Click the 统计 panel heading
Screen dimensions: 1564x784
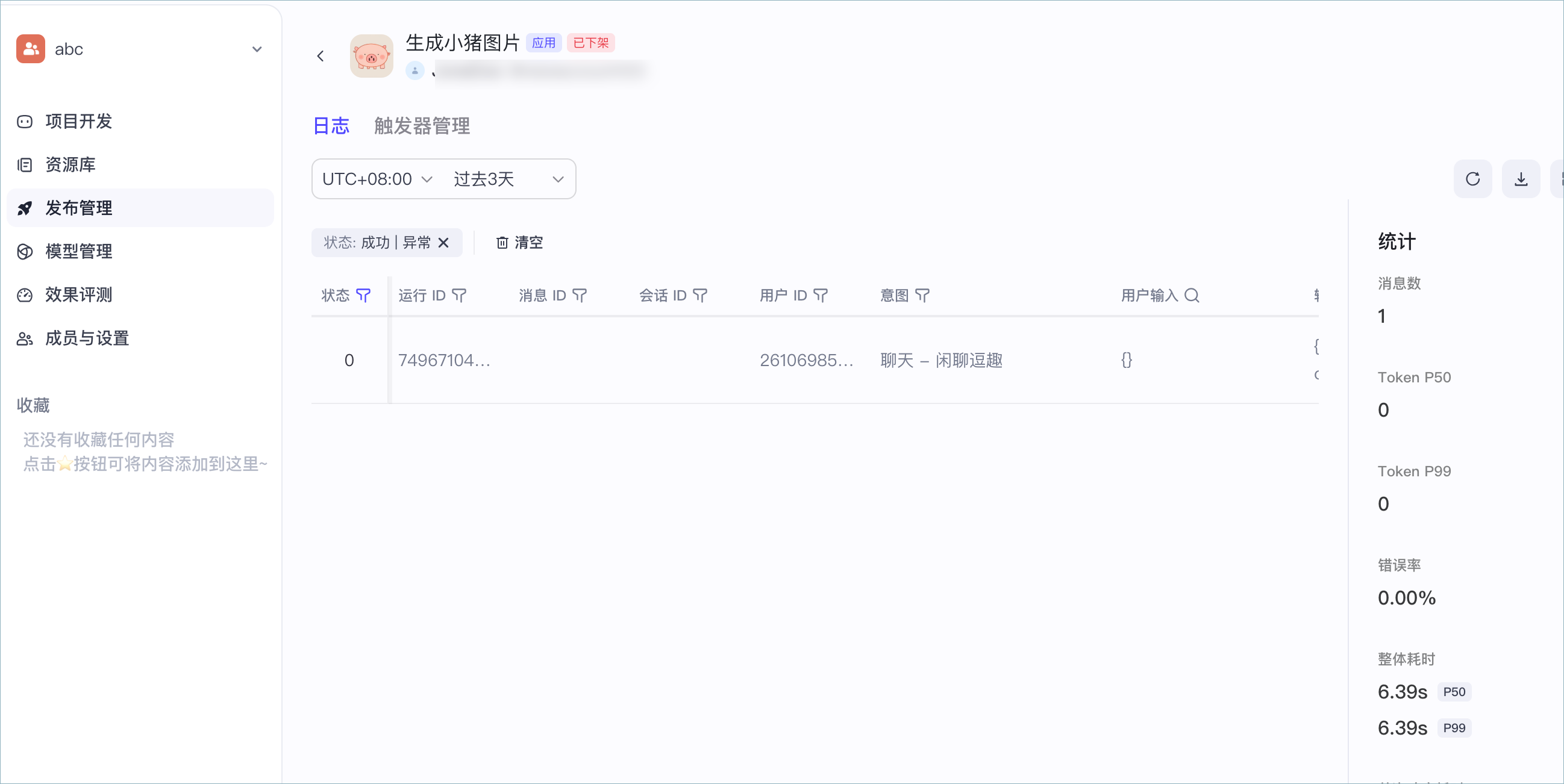pyautogui.click(x=1397, y=241)
